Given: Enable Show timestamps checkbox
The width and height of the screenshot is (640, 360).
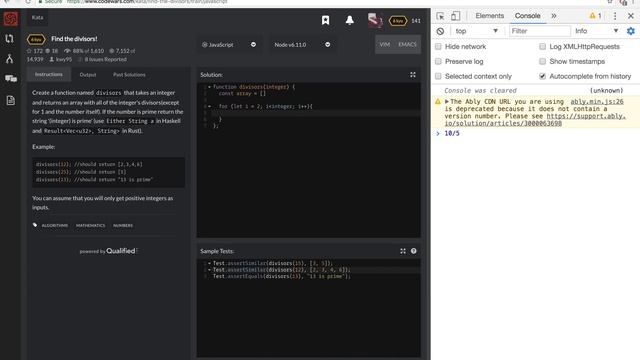Looking at the screenshot, I should [542, 61].
